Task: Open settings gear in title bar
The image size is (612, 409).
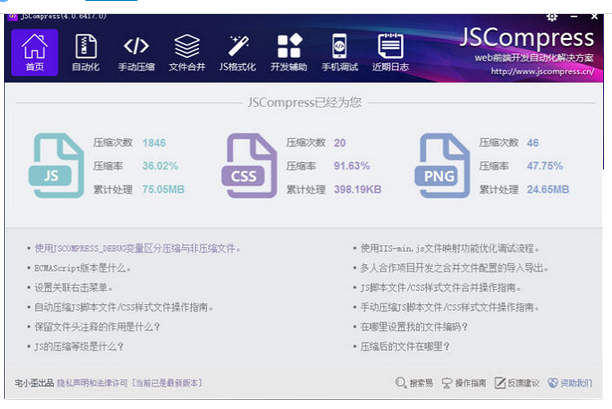Action: 552,17
